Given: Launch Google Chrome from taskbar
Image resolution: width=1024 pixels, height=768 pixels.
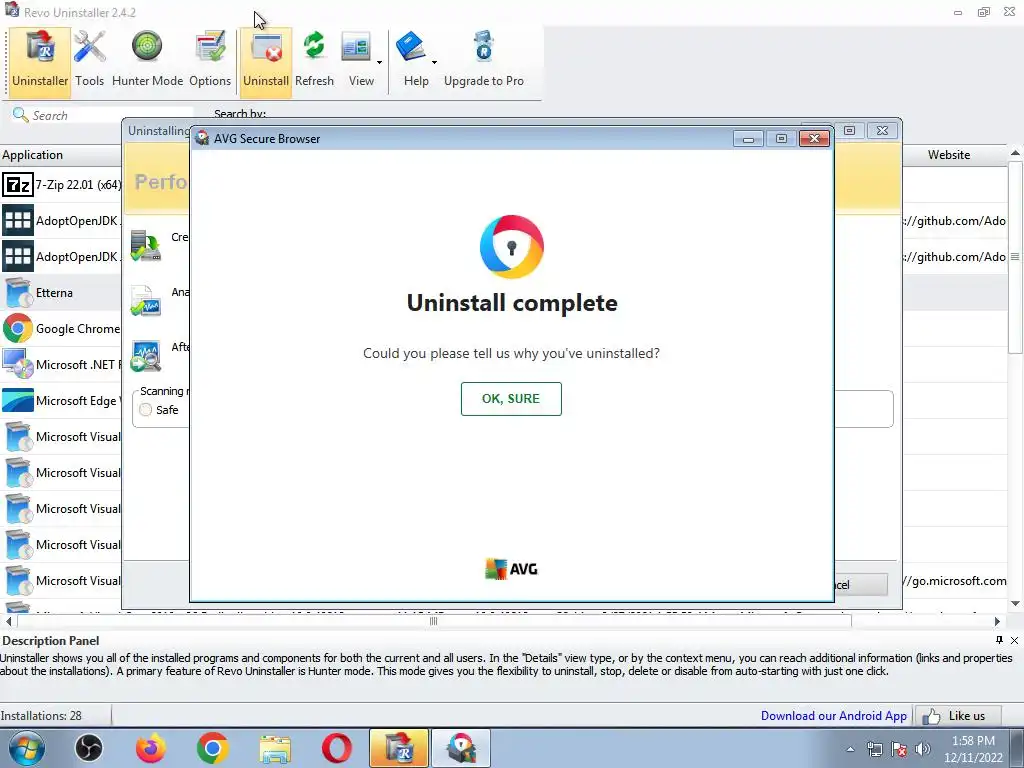Looking at the screenshot, I should pos(212,748).
